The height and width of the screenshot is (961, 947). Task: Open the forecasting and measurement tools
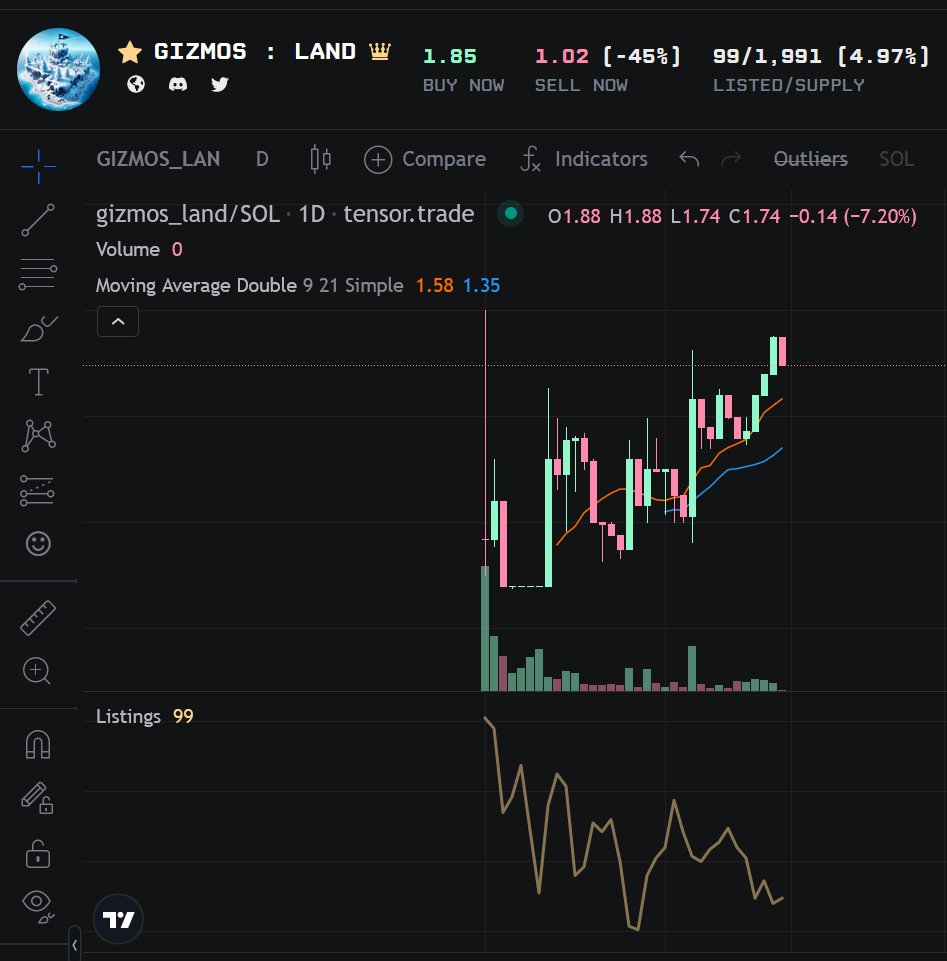[x=37, y=490]
